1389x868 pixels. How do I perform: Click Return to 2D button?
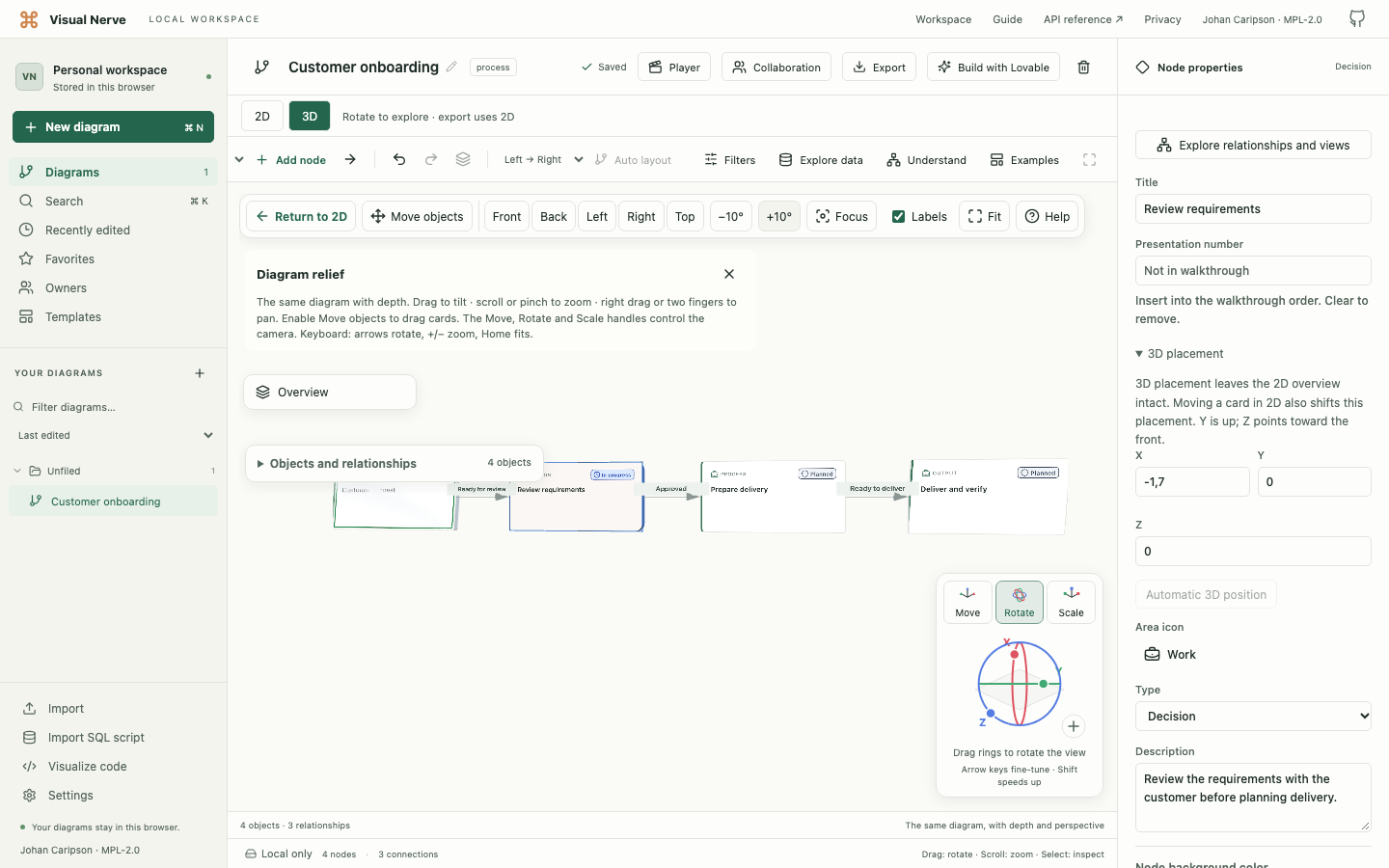[x=301, y=217]
